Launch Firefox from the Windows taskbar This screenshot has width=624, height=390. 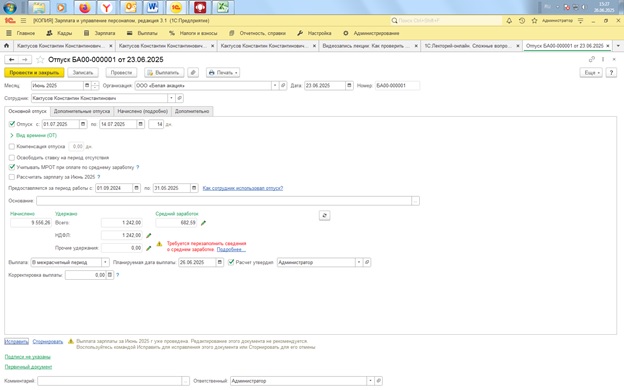click(x=84, y=7)
